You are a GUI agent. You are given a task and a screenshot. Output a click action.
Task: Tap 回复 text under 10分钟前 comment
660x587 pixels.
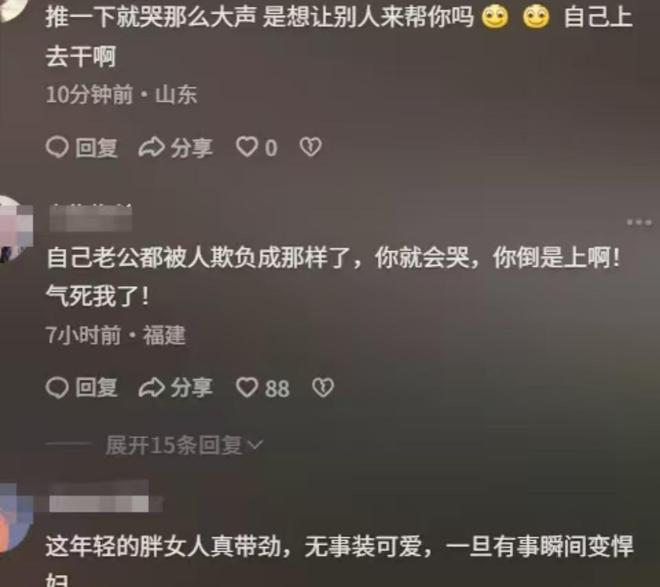tap(96, 148)
